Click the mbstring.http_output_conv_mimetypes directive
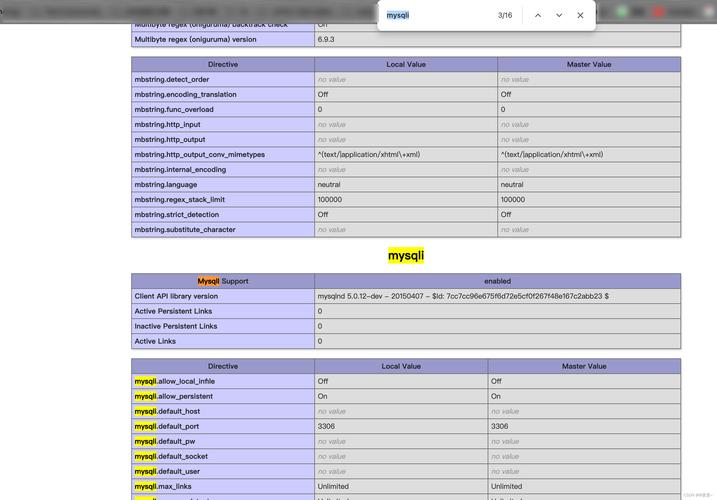Viewport: 717px width, 500px height. pos(200,155)
